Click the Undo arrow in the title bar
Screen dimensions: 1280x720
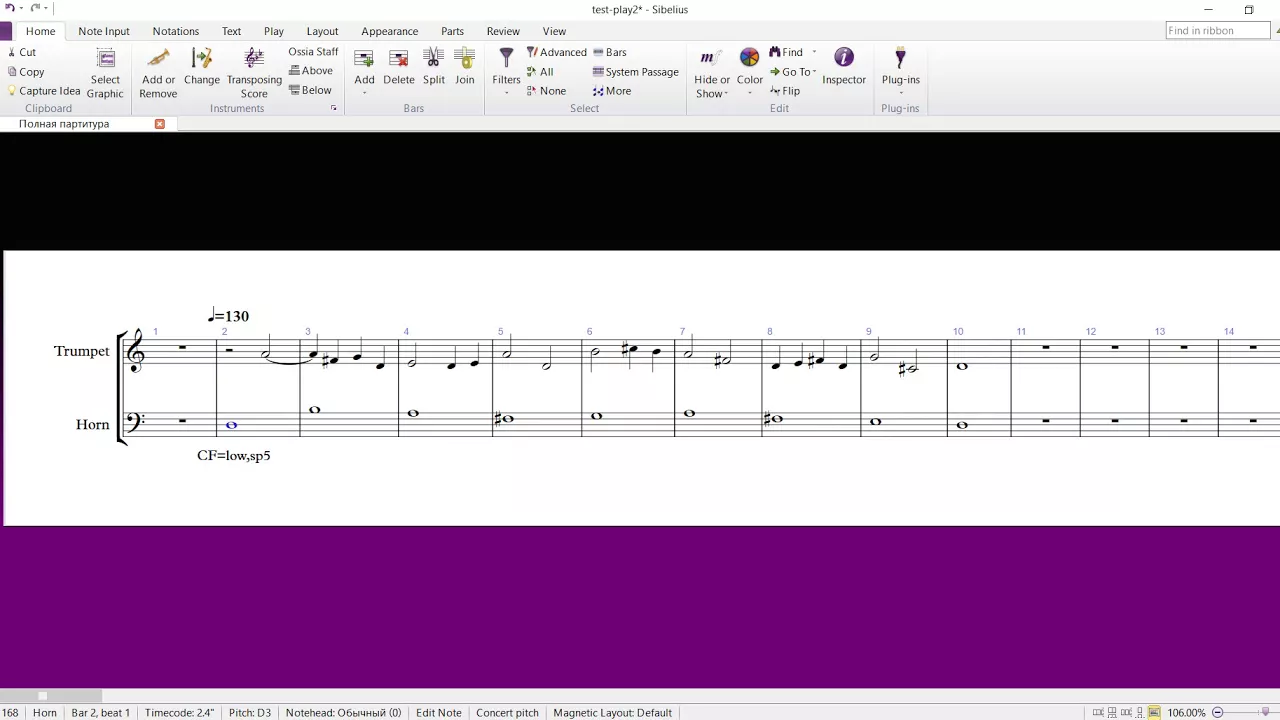[x=9, y=8]
